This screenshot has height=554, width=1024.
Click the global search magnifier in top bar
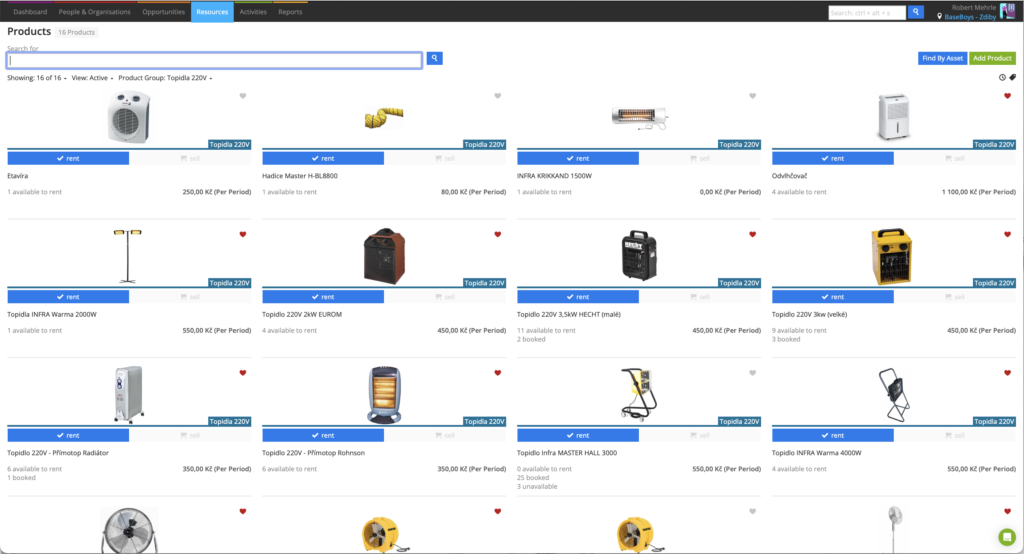point(916,12)
